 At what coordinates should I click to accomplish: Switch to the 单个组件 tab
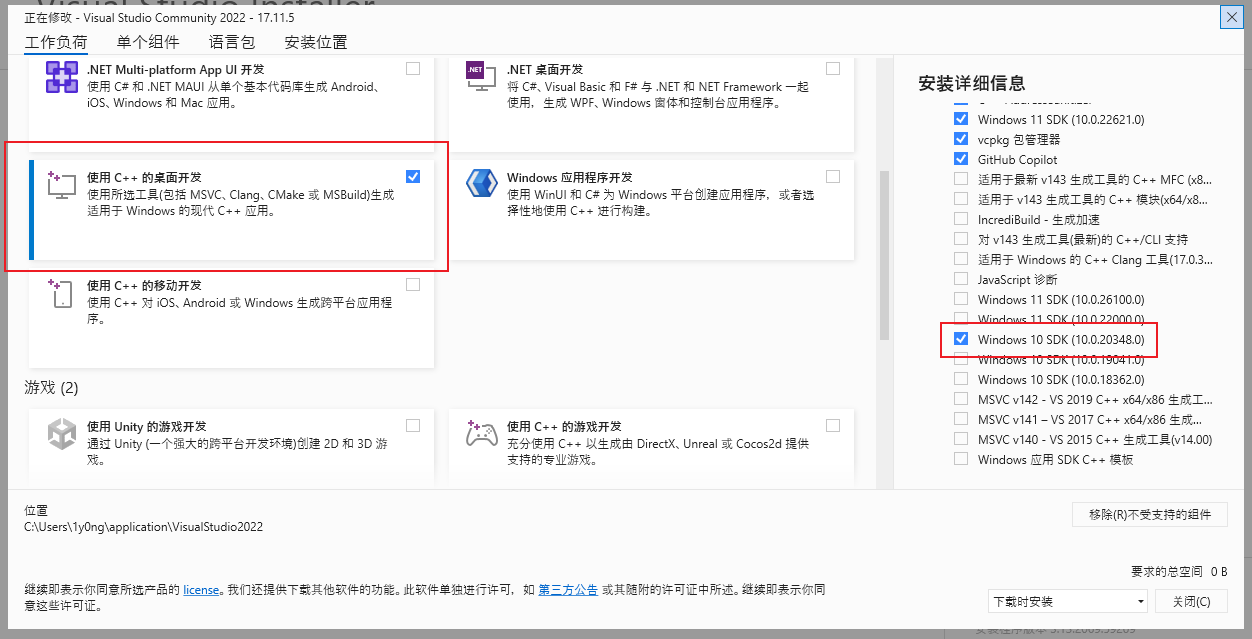[148, 42]
